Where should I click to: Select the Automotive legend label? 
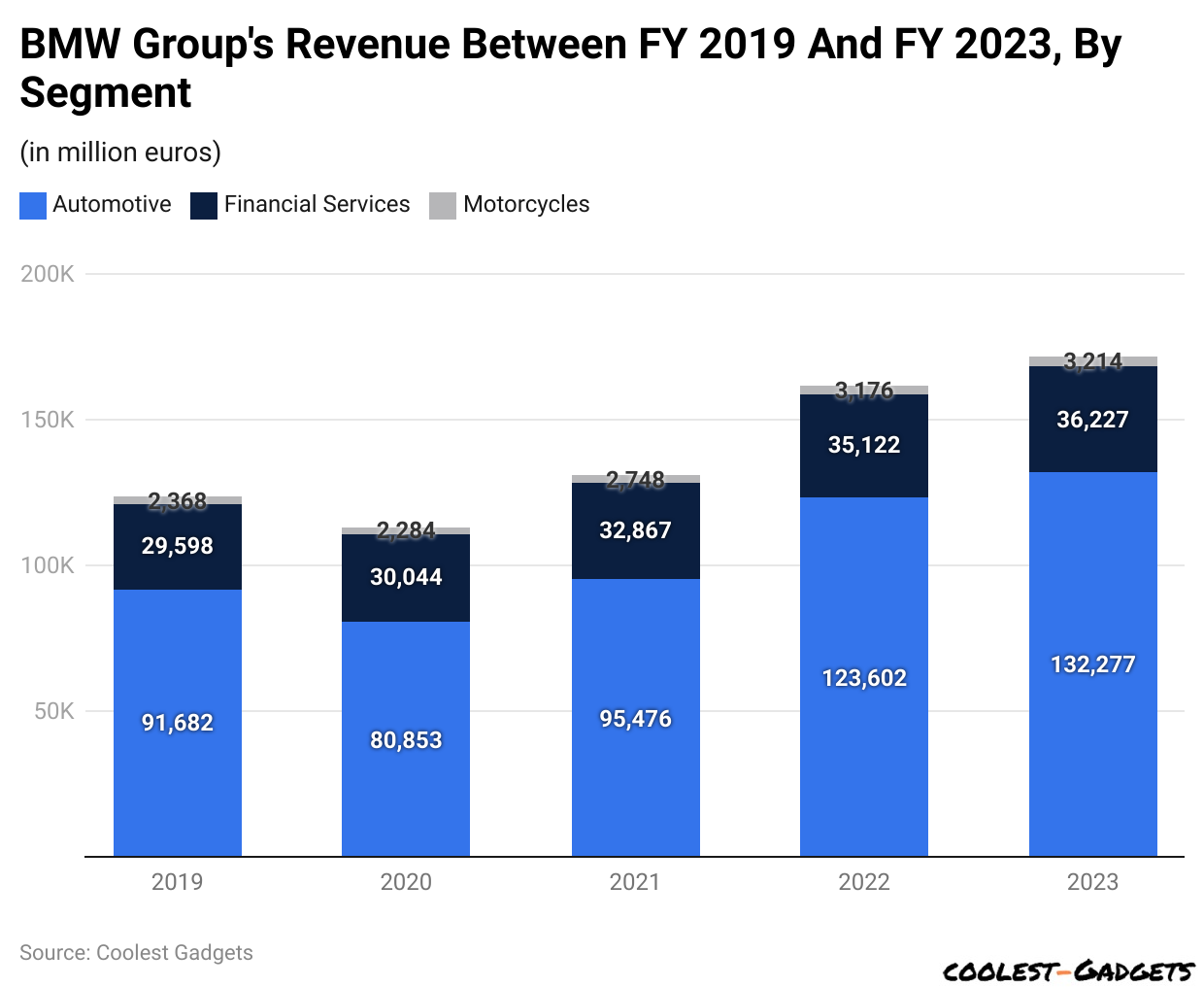tap(112, 204)
